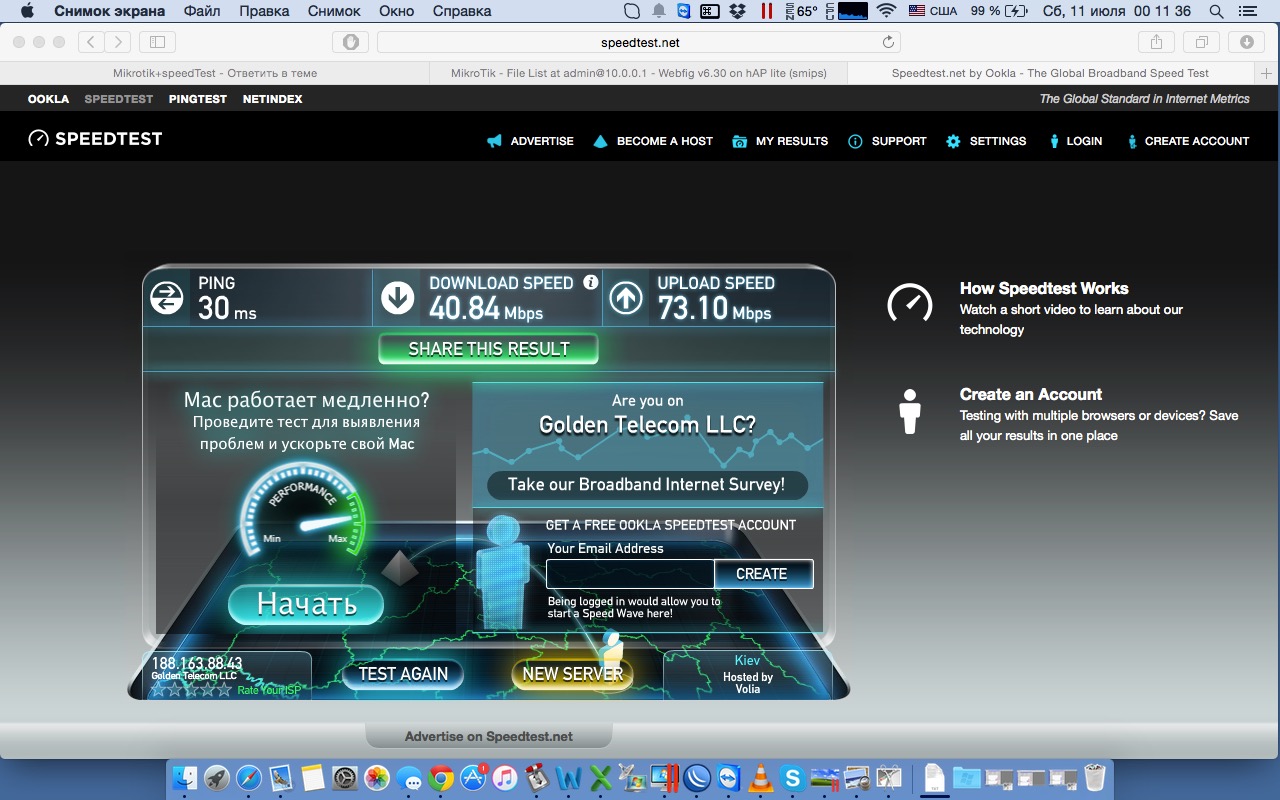Screen dimensions: 1280x800
Task: Click the Support info icon
Action: (x=855, y=141)
